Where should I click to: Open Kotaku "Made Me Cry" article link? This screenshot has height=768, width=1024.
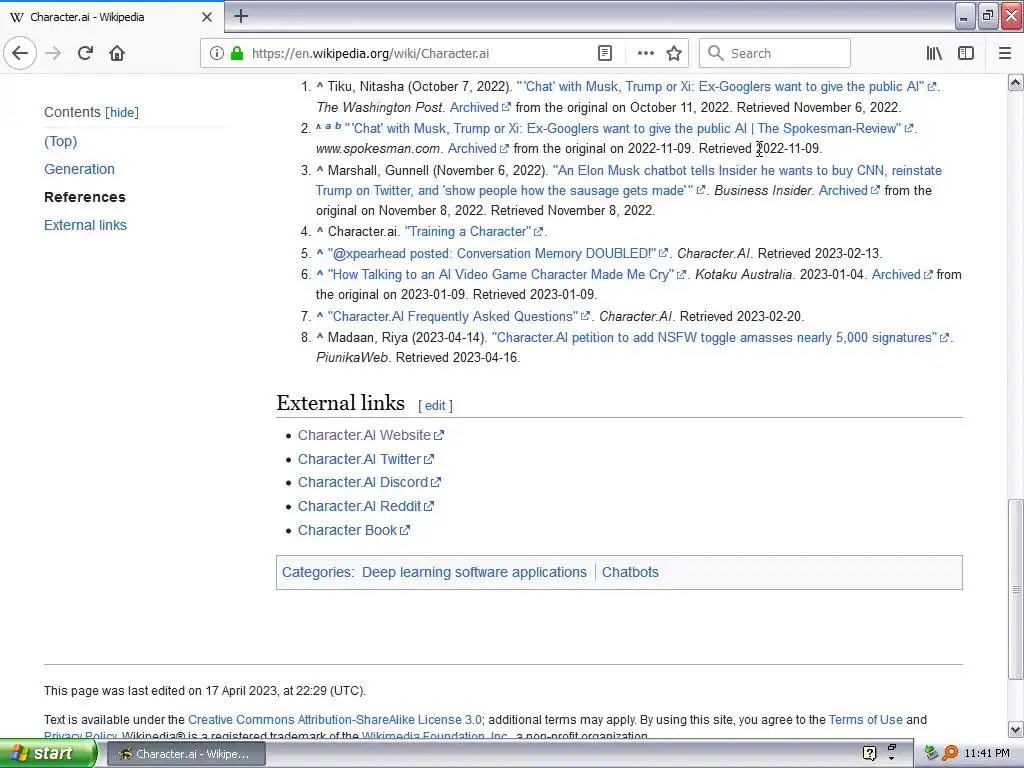[x=507, y=275]
